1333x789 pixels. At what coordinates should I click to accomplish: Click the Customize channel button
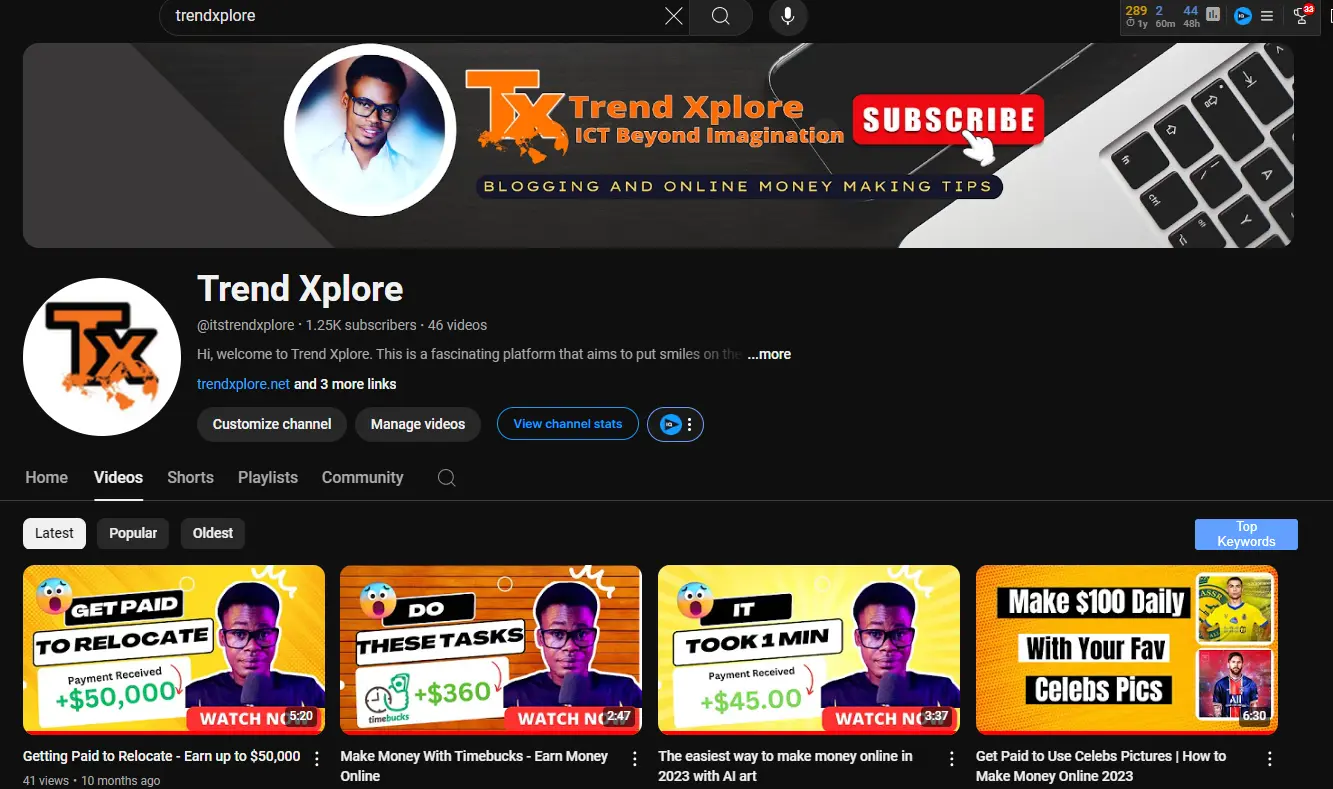point(271,424)
